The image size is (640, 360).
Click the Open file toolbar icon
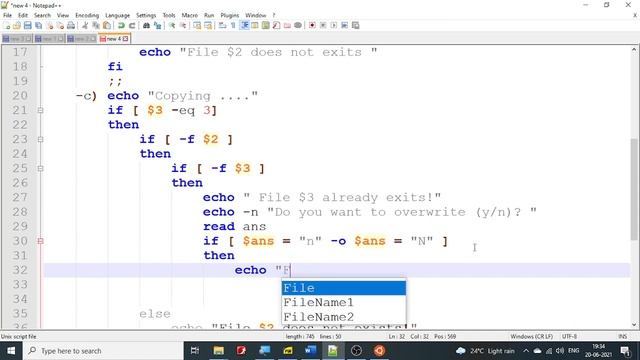pos(17,25)
